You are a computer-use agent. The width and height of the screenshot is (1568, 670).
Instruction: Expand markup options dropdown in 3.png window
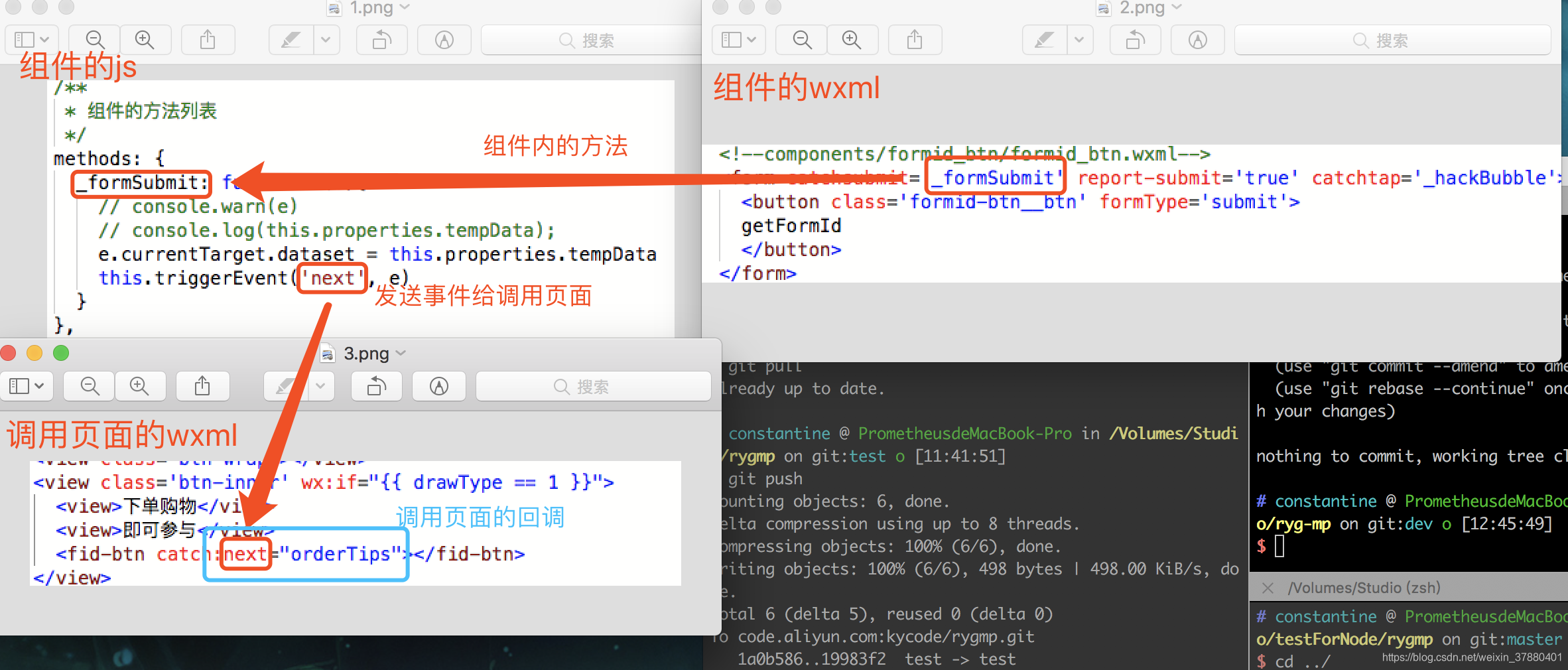320,386
